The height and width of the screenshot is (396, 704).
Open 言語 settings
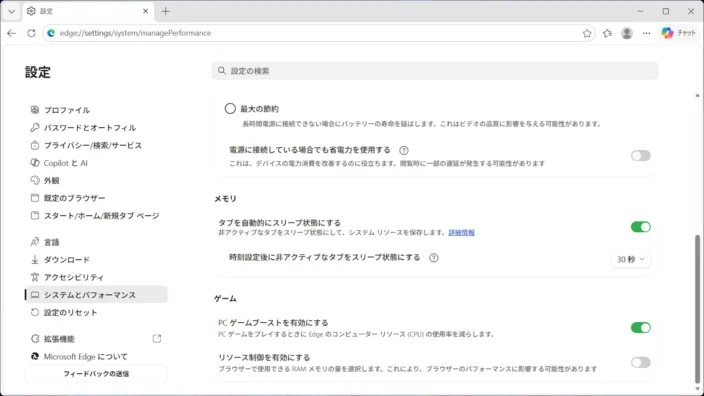pyautogui.click(x=96, y=242)
